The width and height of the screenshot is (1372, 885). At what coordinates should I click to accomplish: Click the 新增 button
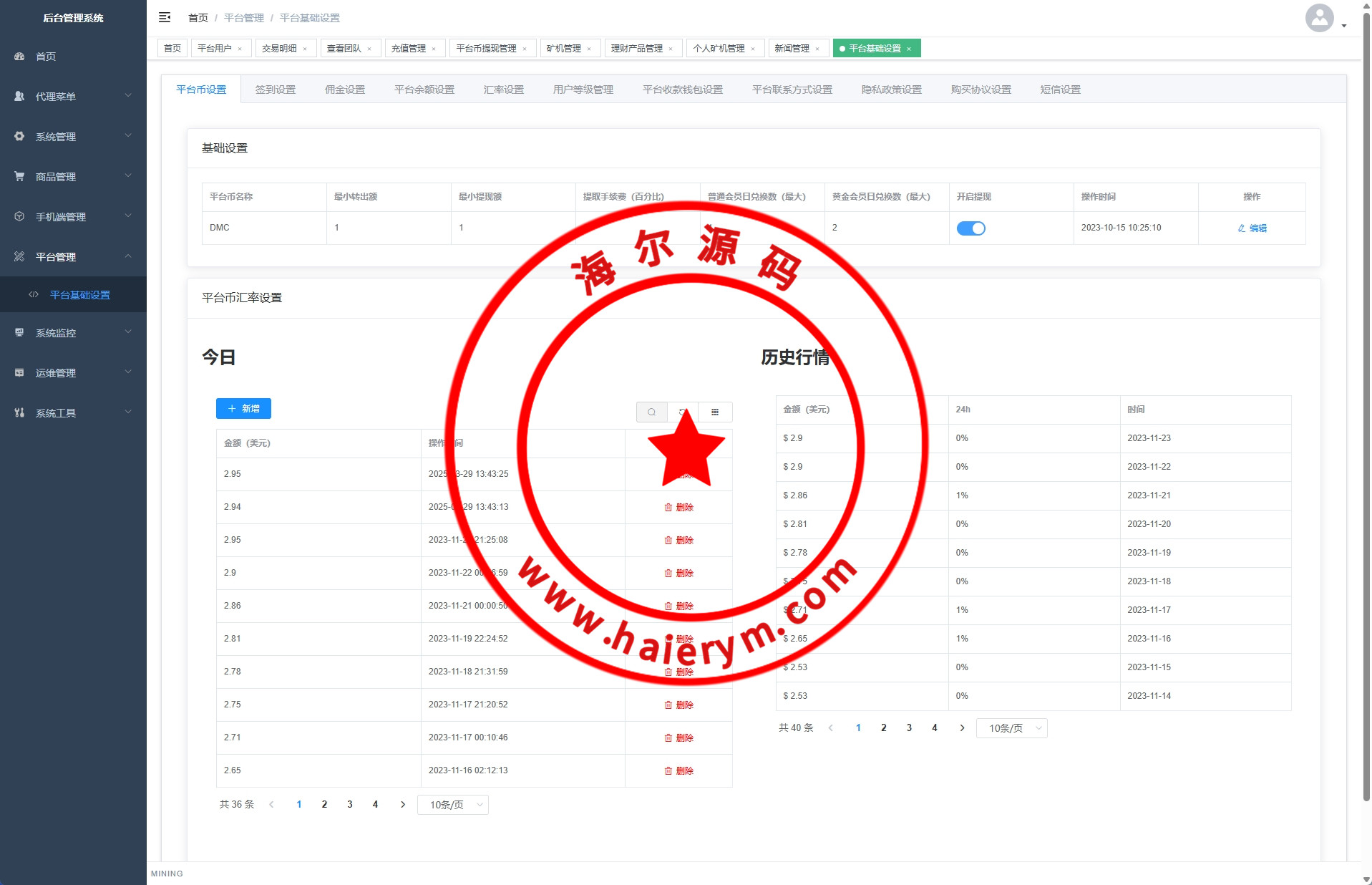pos(243,408)
